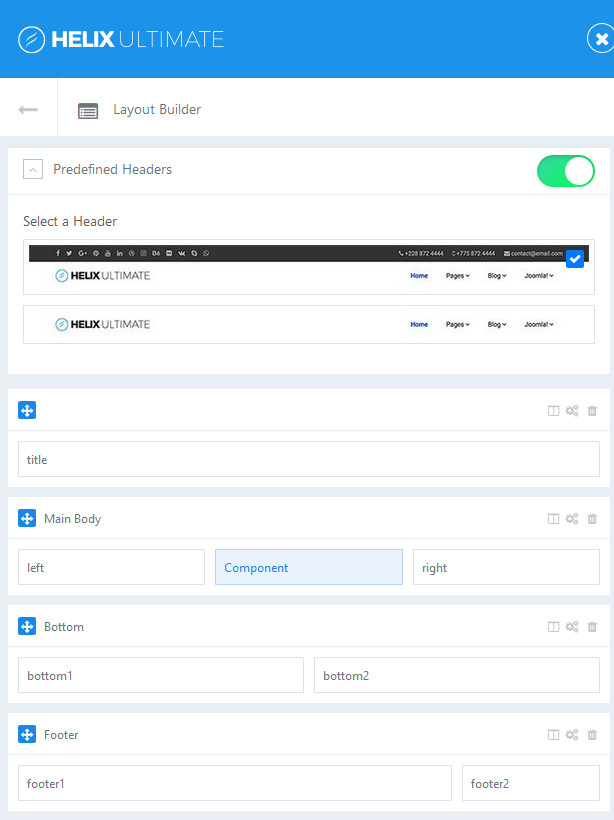Click the Helix Ultimate logo icon

pos(33,39)
